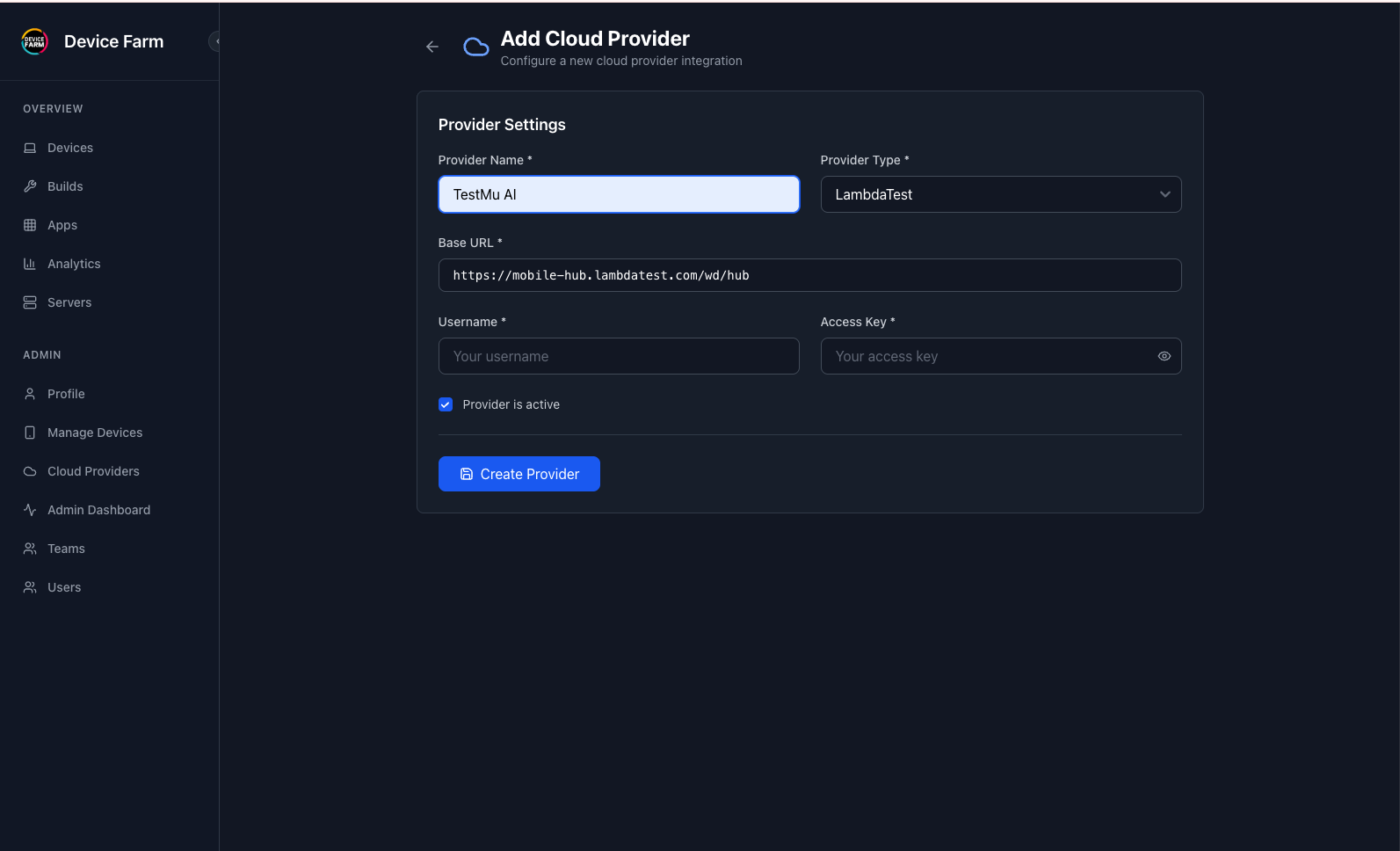Go to Cloud Providers
Viewport: 1400px width, 851px height.
coord(93,471)
